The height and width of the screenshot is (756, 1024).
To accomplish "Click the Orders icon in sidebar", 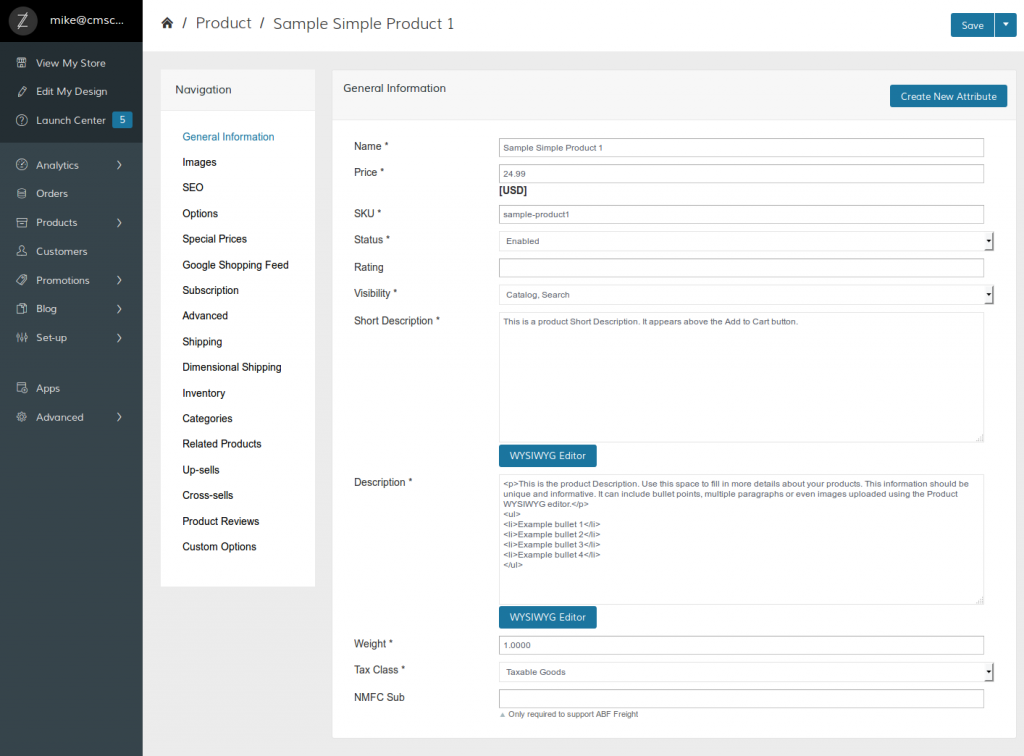I will (x=22, y=193).
